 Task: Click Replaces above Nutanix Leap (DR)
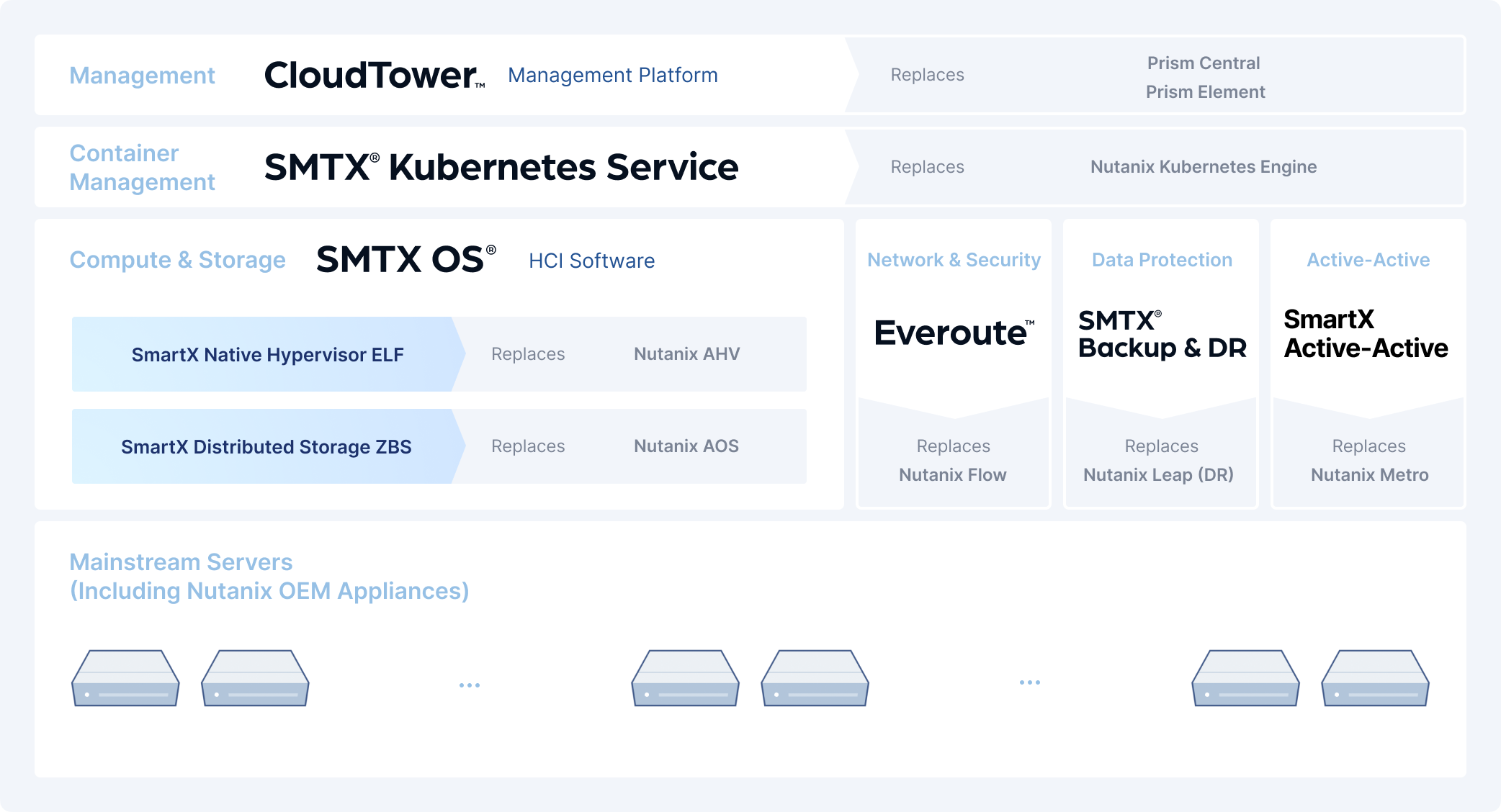pyautogui.click(x=1162, y=446)
